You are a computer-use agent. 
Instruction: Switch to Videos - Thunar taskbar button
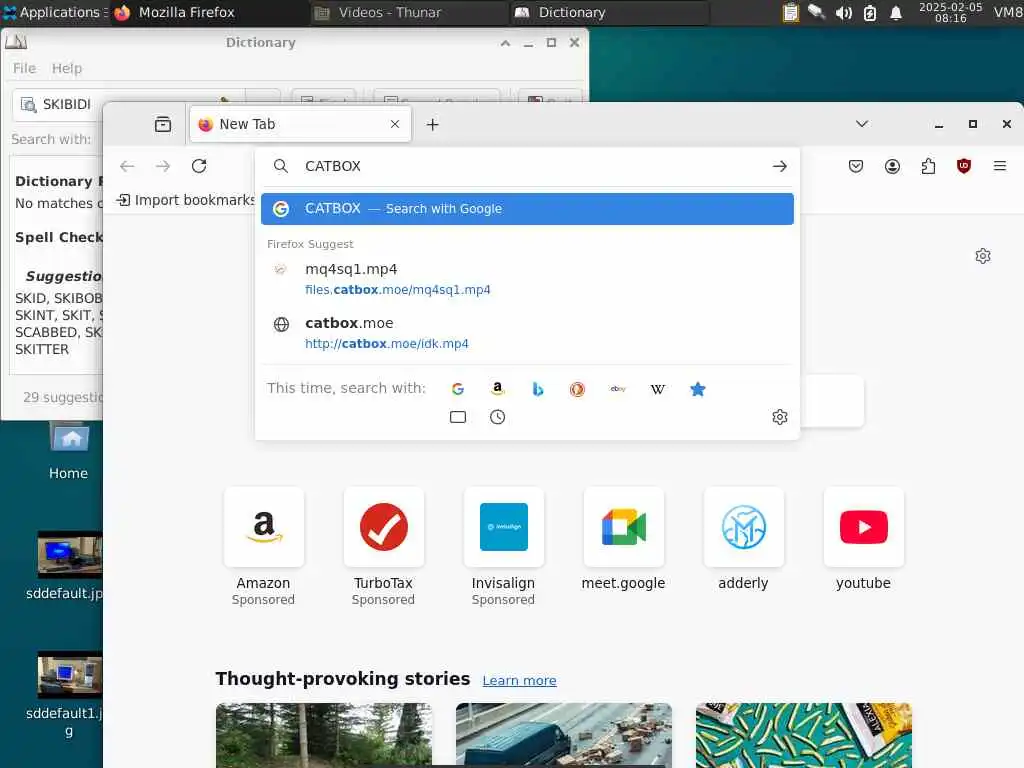(408, 12)
